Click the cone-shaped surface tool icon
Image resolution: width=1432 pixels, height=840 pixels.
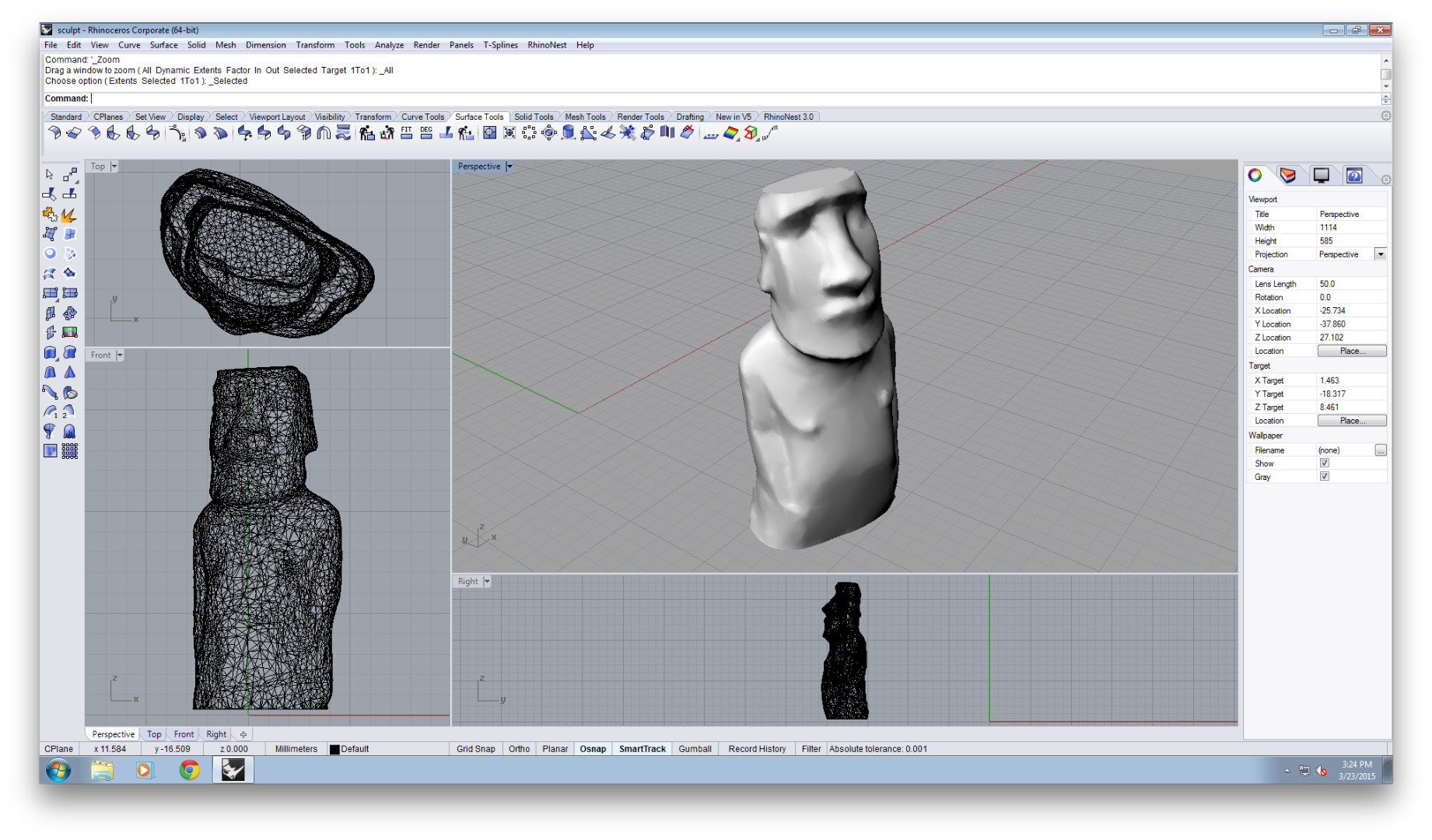coord(70,373)
